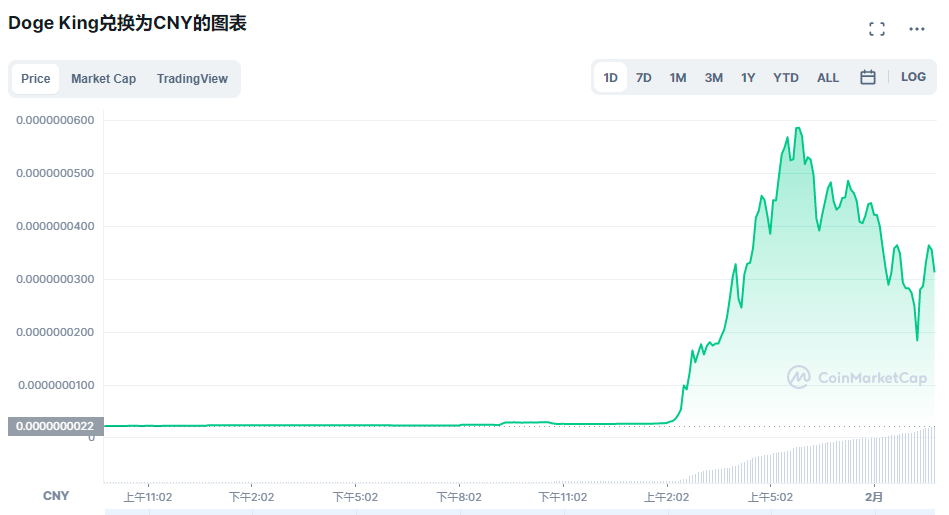Show ALL time price history
949x515 pixels.
coord(828,77)
